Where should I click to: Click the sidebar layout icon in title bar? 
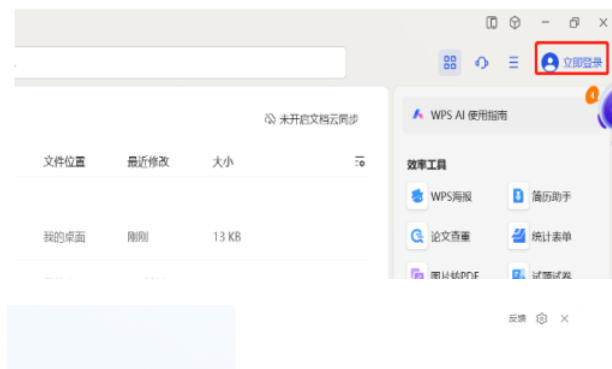[491, 23]
